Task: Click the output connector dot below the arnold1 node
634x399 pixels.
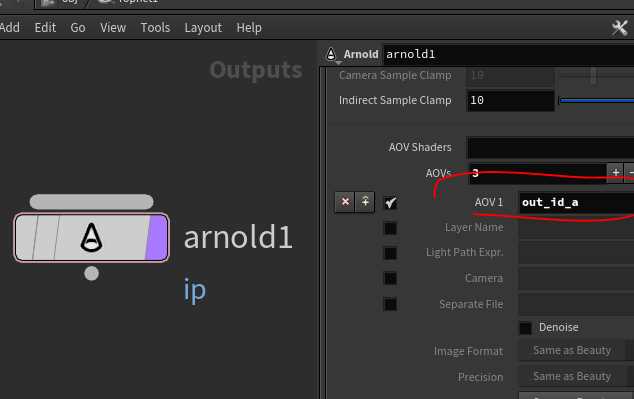Action: pos(91,274)
